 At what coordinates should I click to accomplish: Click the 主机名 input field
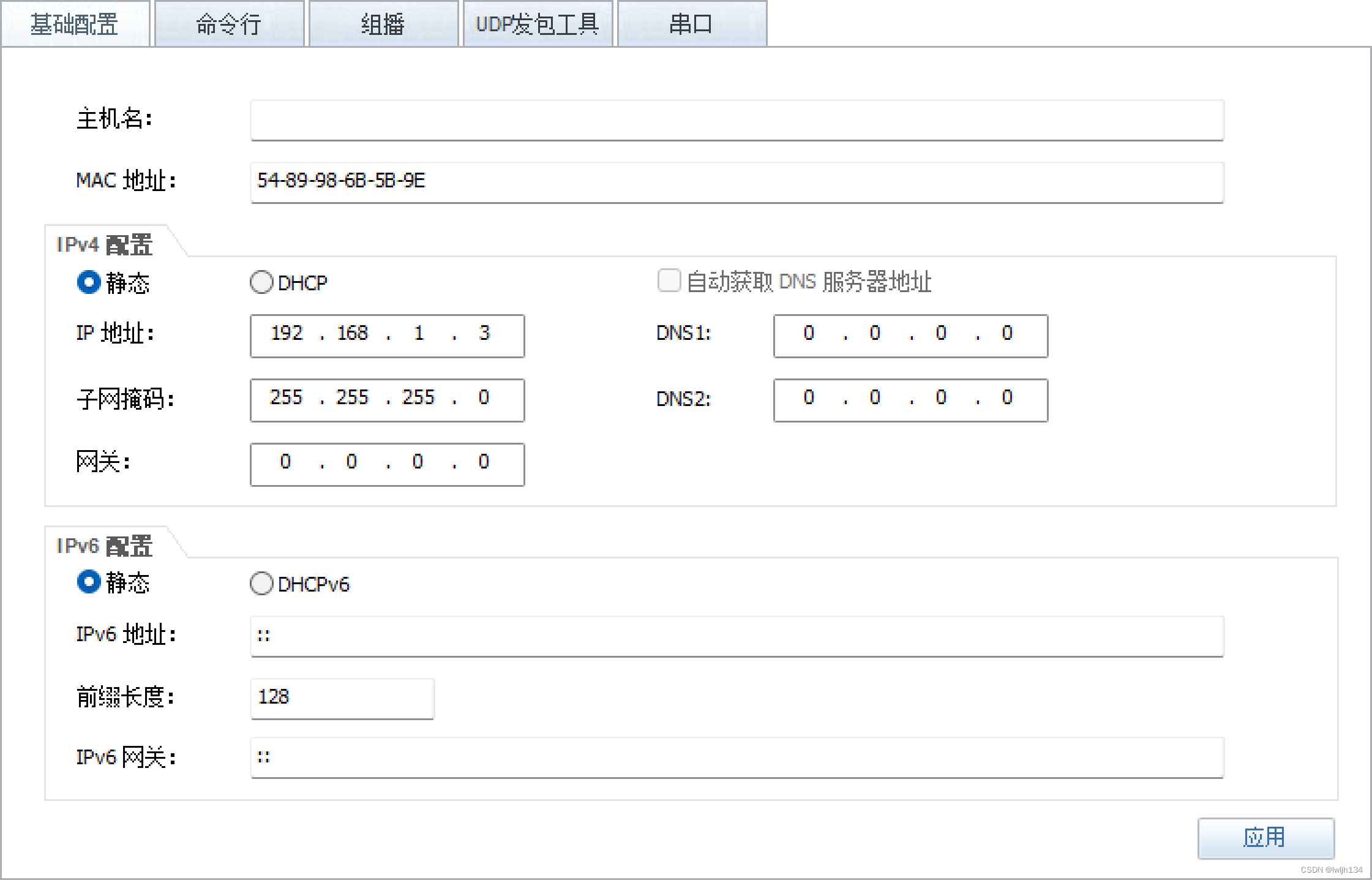[735, 120]
